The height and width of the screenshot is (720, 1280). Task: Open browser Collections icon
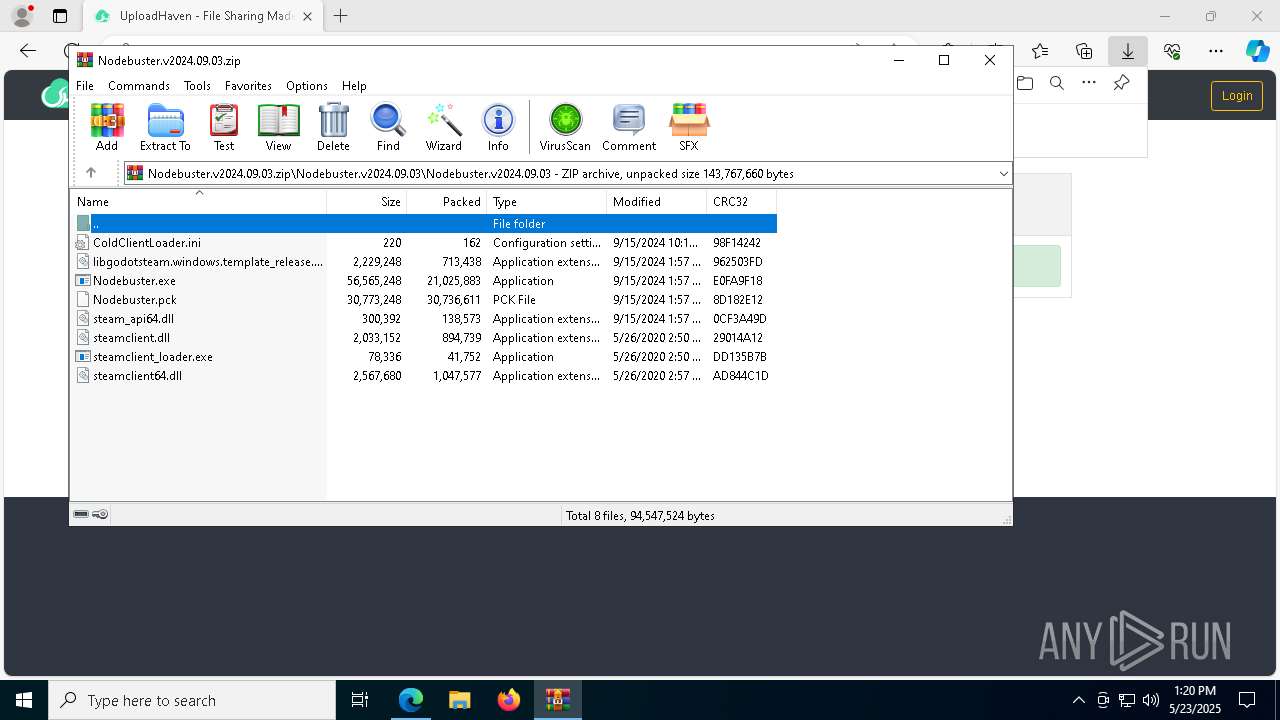(x=1084, y=51)
